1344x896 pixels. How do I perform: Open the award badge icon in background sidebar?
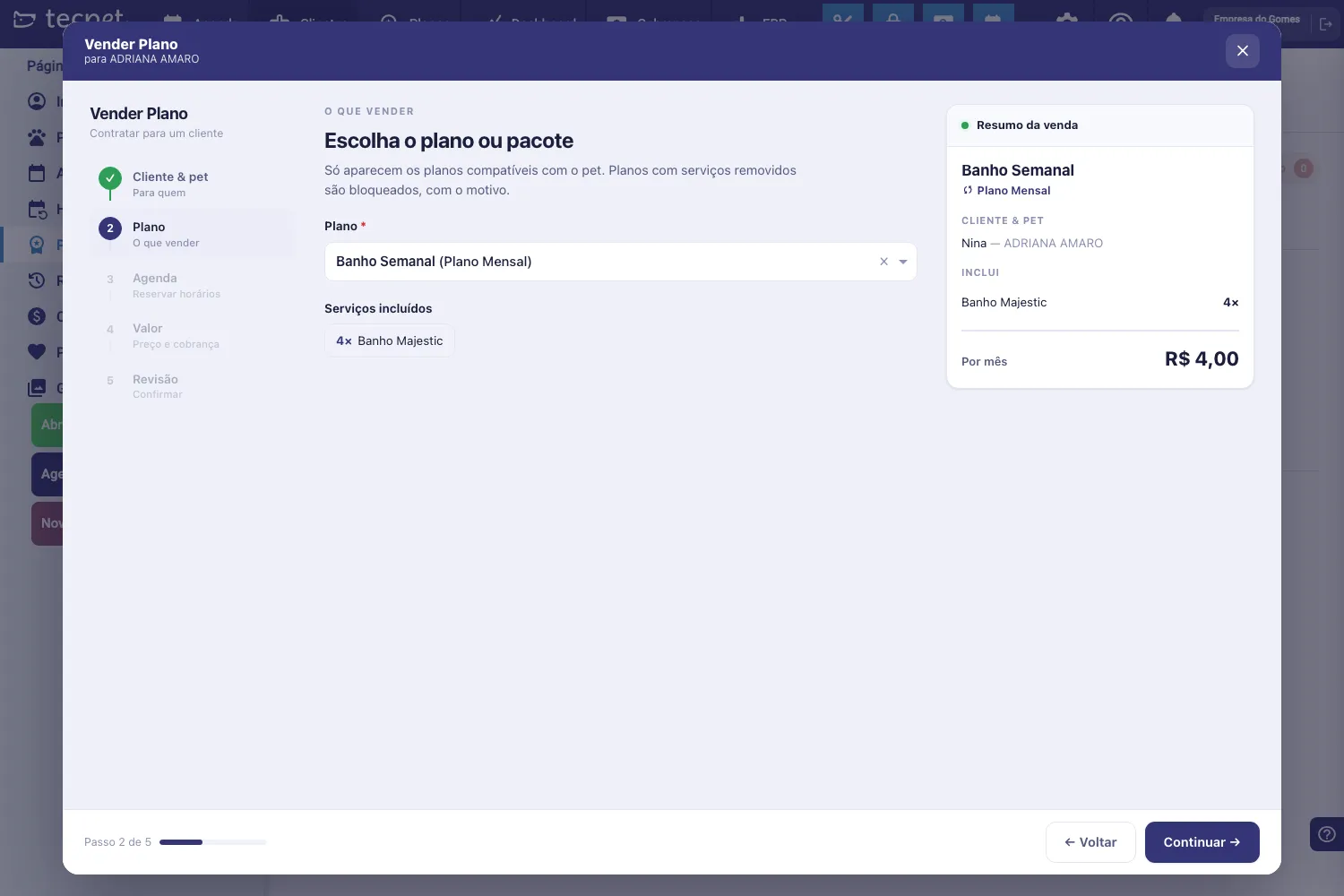pyautogui.click(x=37, y=245)
